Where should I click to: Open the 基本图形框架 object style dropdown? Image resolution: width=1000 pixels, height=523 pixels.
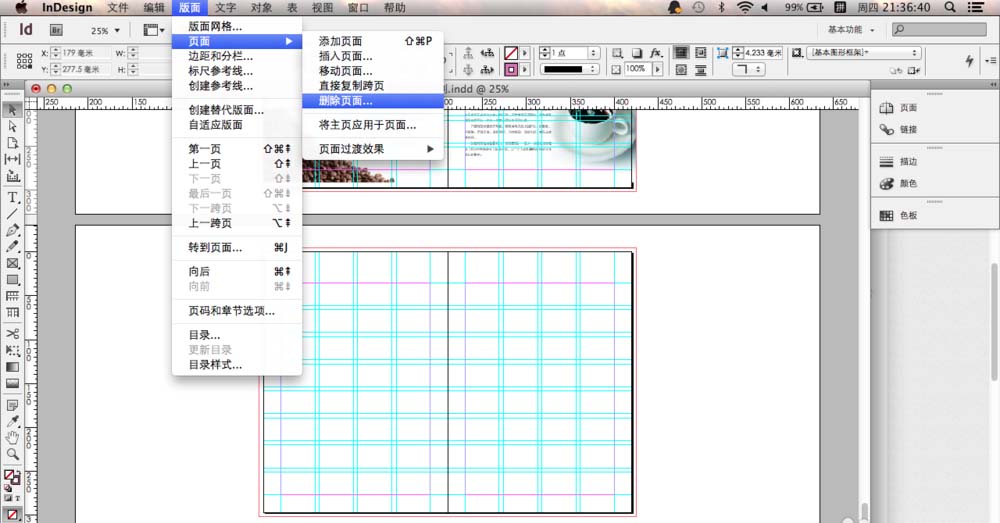click(864, 52)
